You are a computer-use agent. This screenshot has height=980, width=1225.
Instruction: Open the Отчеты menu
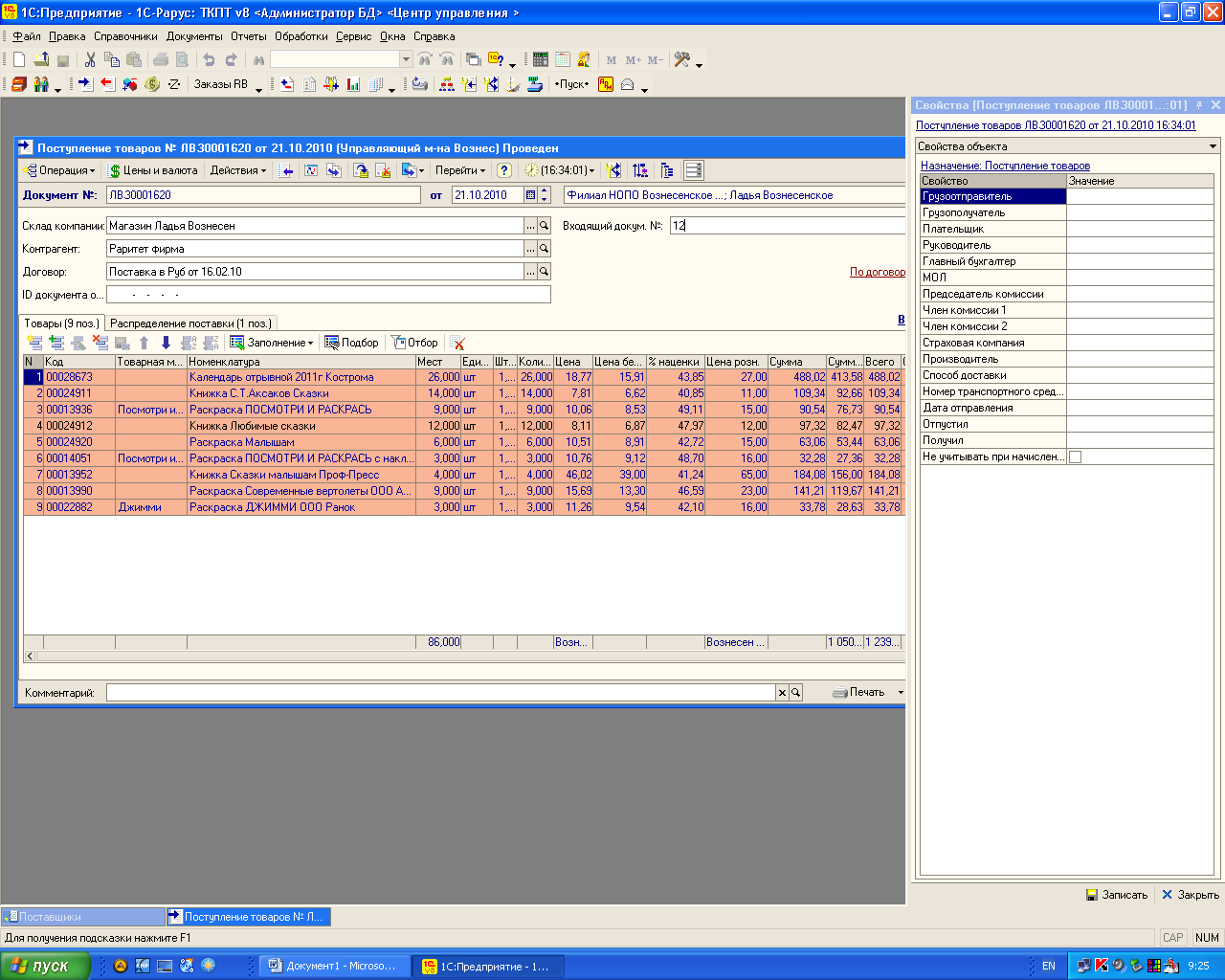[x=249, y=36]
